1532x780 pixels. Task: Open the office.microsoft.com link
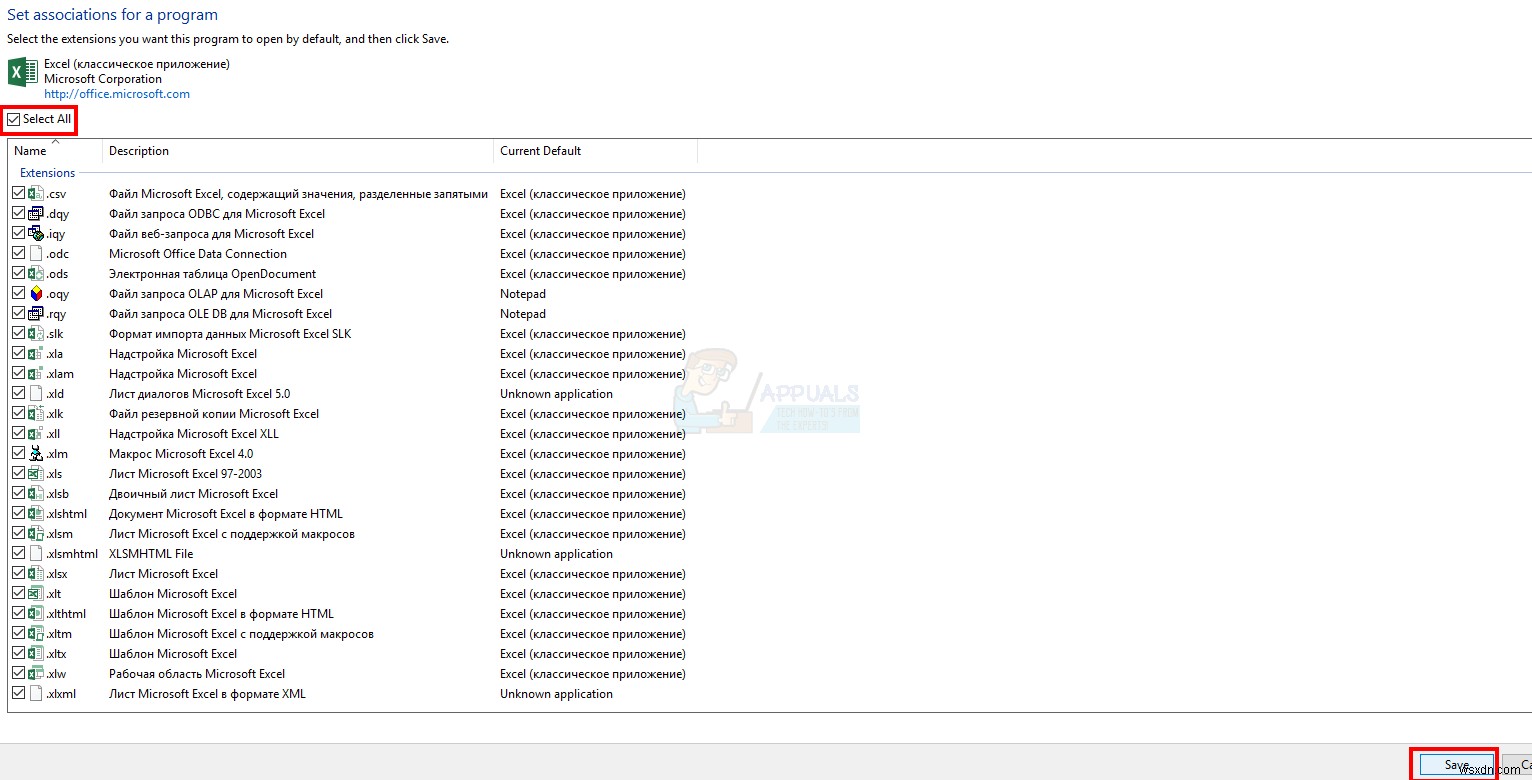117,94
